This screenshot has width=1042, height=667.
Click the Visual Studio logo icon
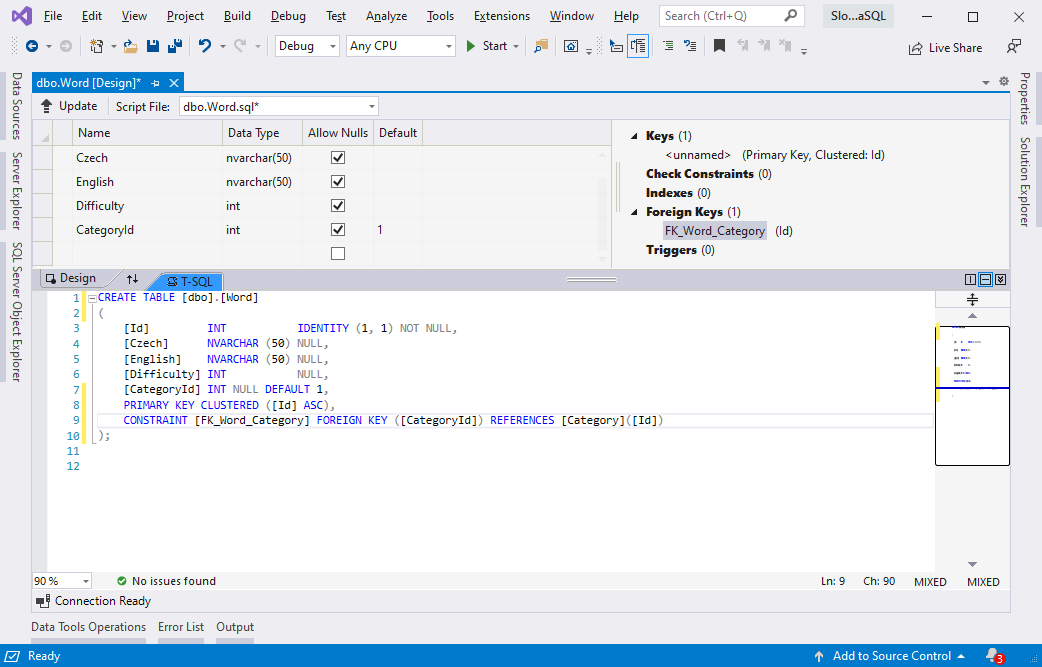click(x=22, y=15)
